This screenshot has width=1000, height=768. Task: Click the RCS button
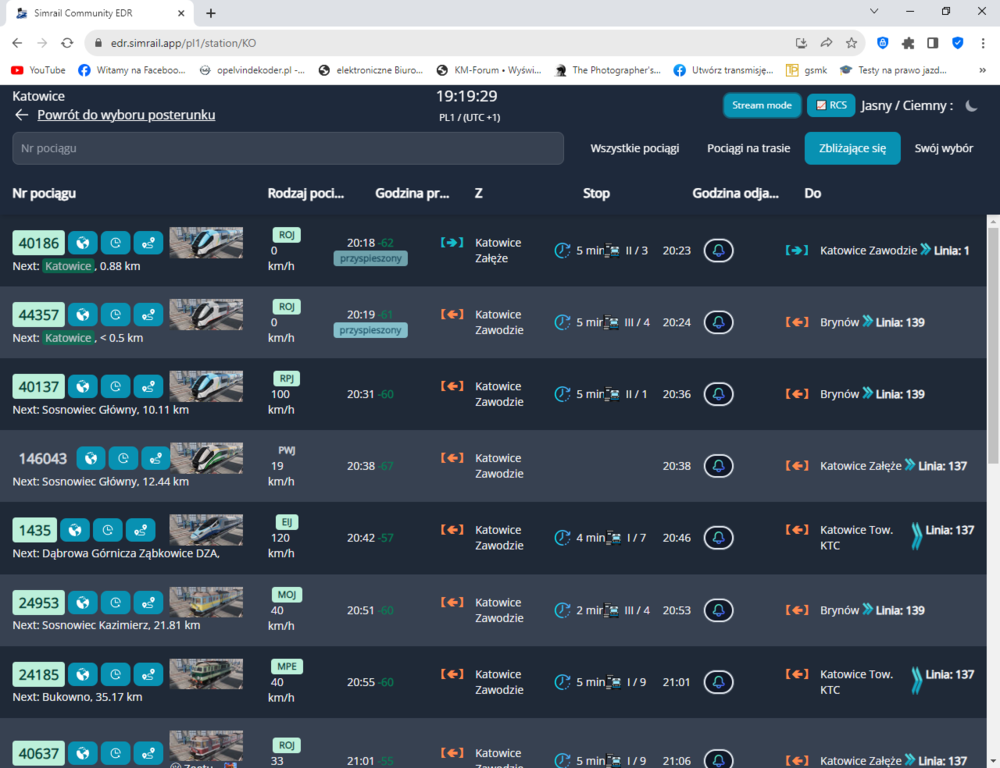829,105
